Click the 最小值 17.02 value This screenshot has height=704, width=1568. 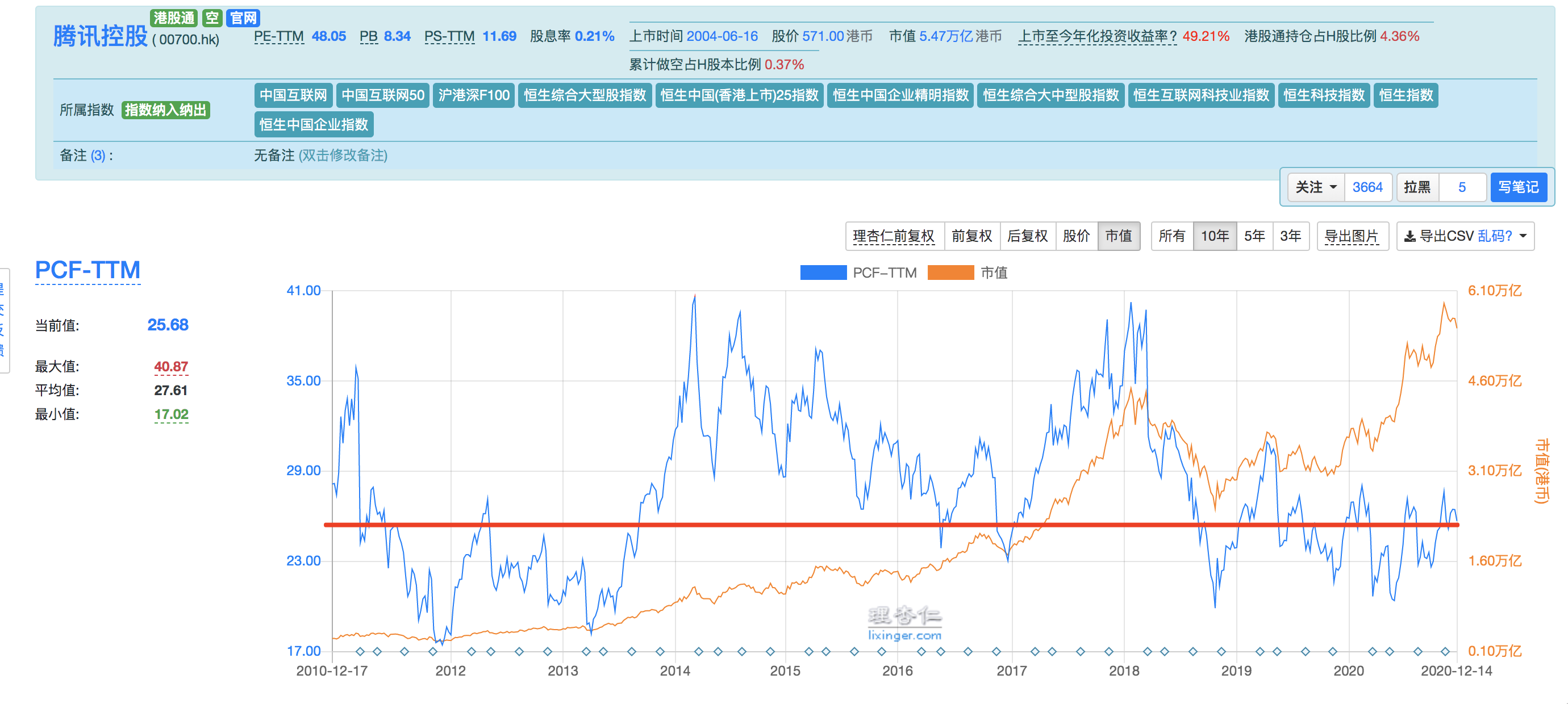(171, 415)
